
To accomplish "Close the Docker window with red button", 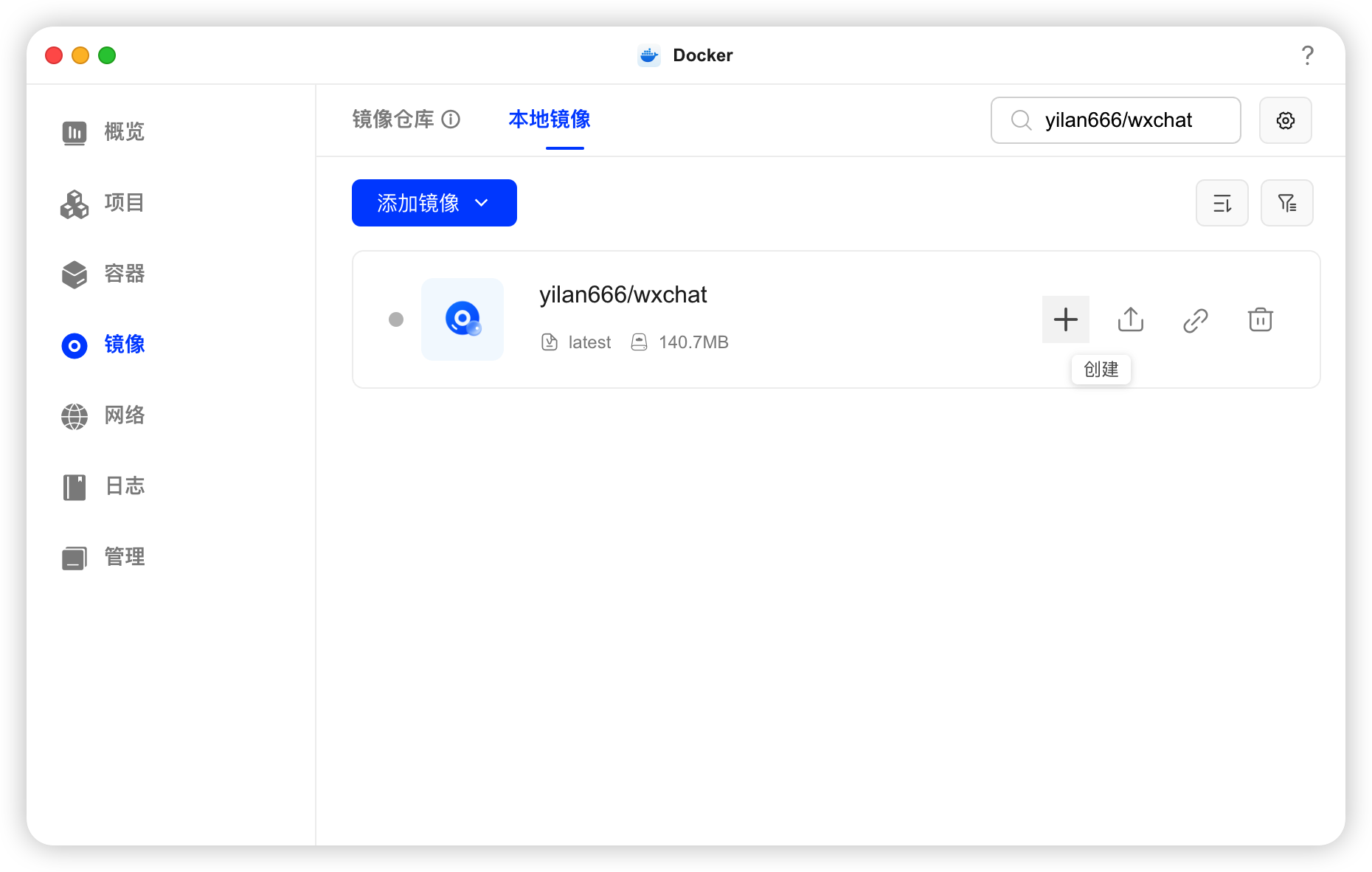I will tap(54, 55).
